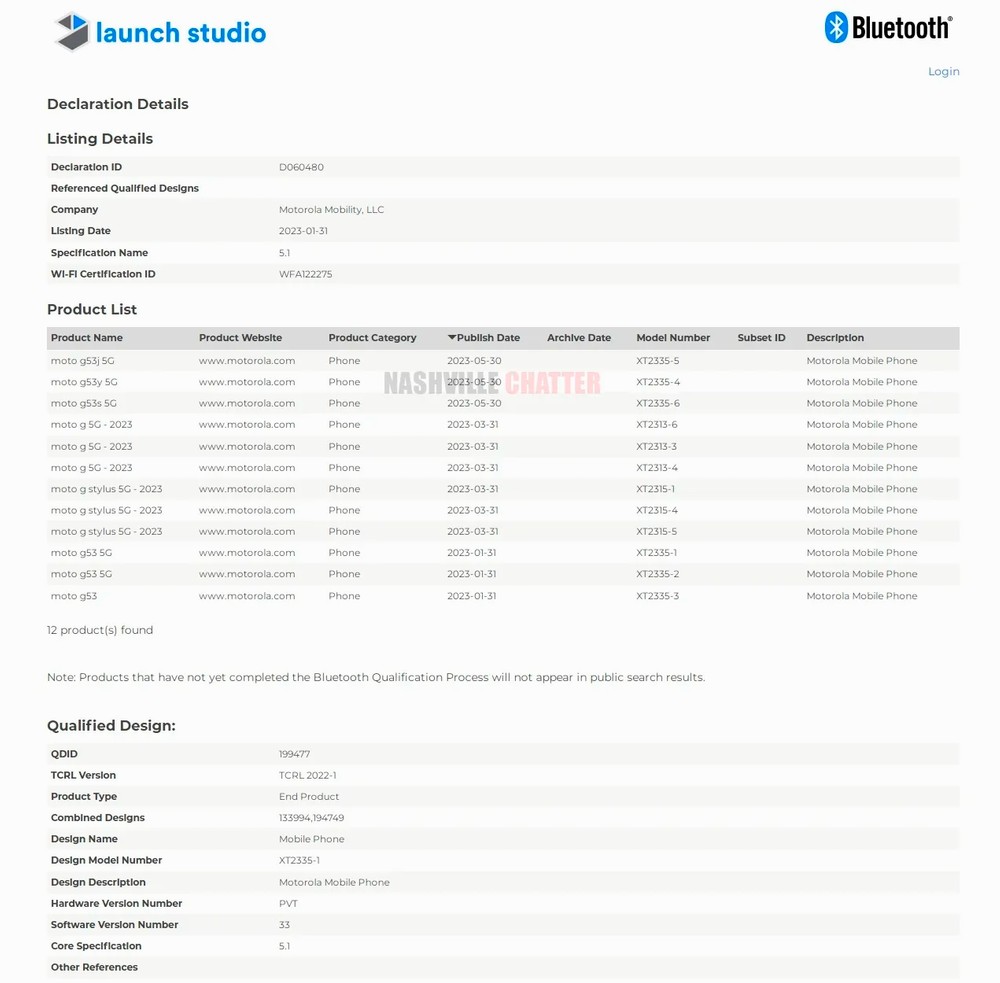Click company value Motorola Mobility, LLC
Screen dimensions: 1000x983
coord(332,210)
